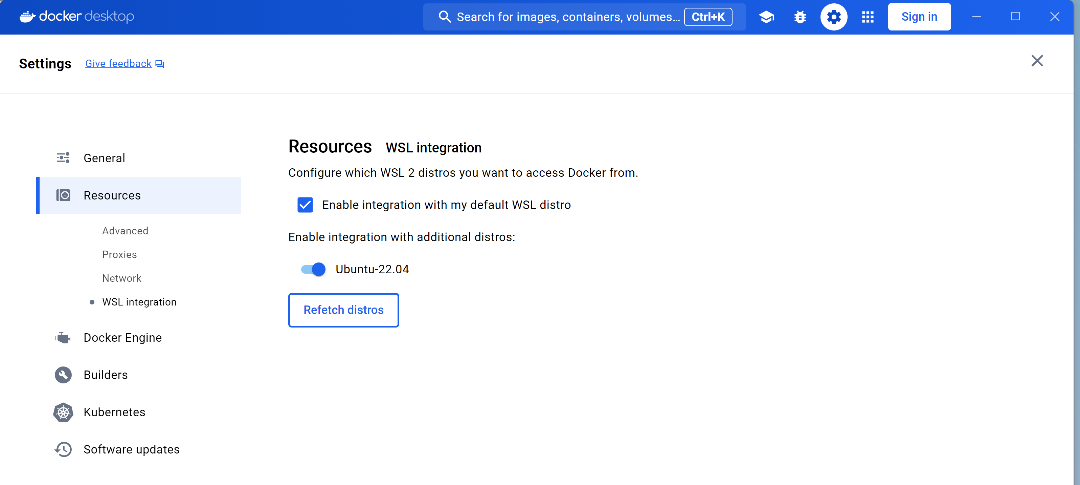
Task: Focus the search images, containers, volumes field
Action: click(584, 17)
